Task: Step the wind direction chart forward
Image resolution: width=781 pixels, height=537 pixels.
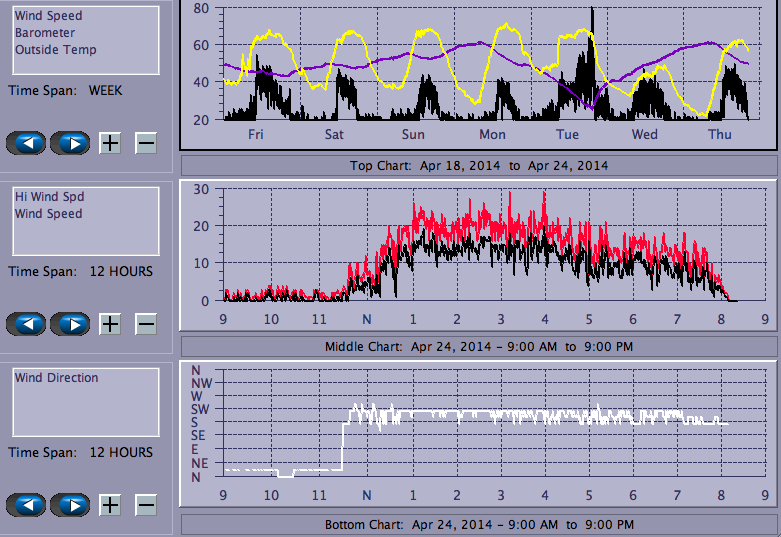Action: [70, 505]
